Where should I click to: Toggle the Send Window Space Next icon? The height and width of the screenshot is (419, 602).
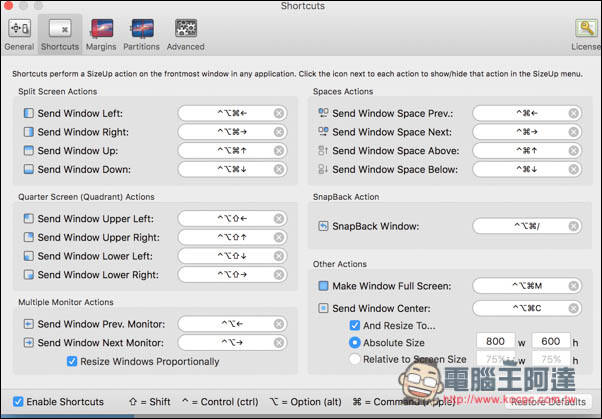pyautogui.click(x=323, y=132)
